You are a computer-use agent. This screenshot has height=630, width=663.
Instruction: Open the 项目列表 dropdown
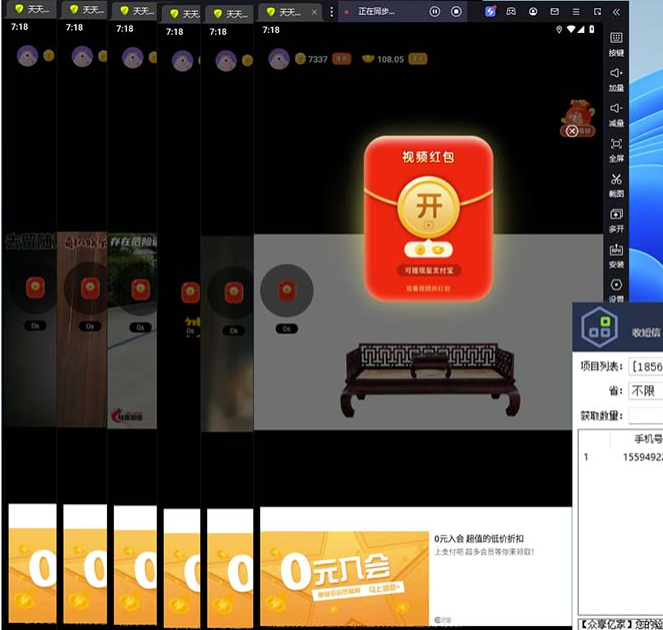pyautogui.click(x=646, y=366)
